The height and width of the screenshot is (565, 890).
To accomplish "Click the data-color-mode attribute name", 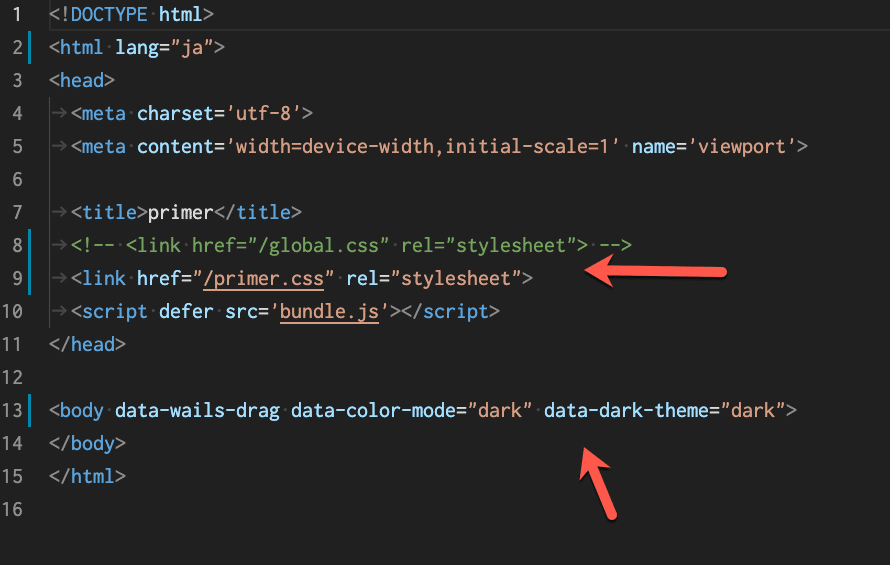I will pos(373,410).
